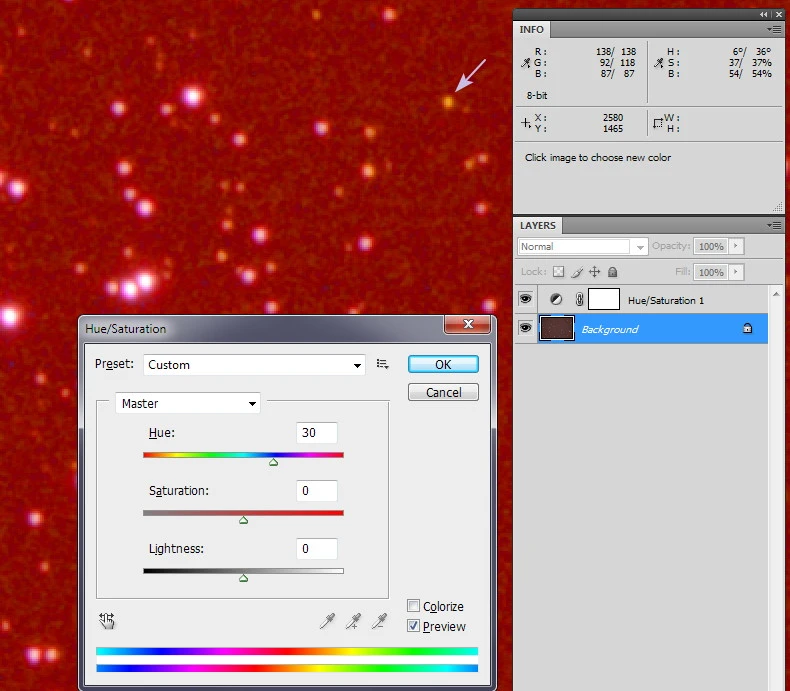Uncheck the Preview checkbox
This screenshot has width=790, height=691.
click(x=414, y=626)
